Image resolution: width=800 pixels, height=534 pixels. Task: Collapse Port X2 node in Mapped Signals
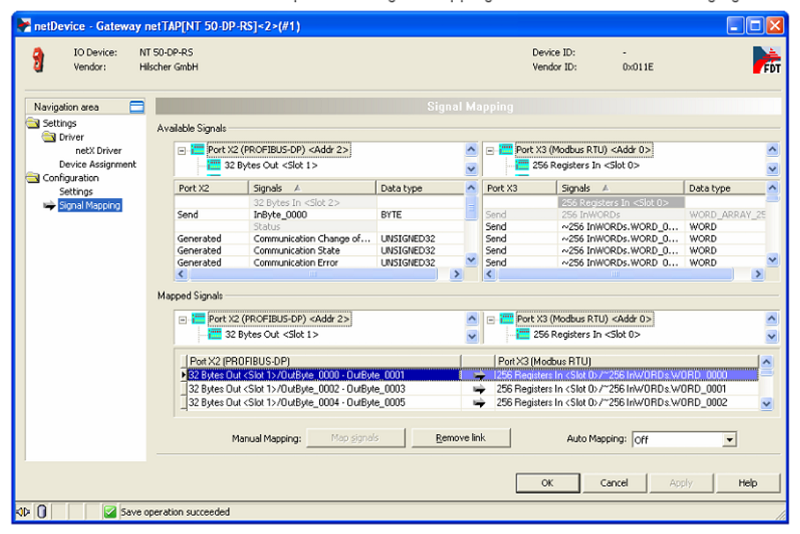182,319
